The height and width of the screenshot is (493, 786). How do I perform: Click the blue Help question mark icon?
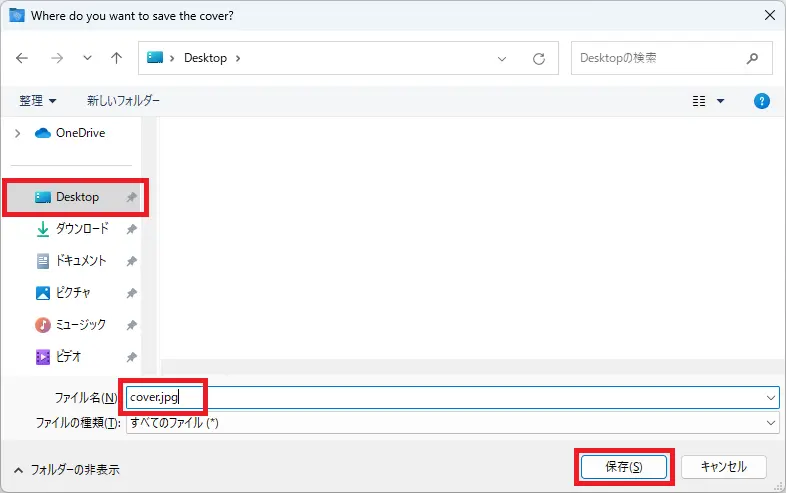pos(761,101)
